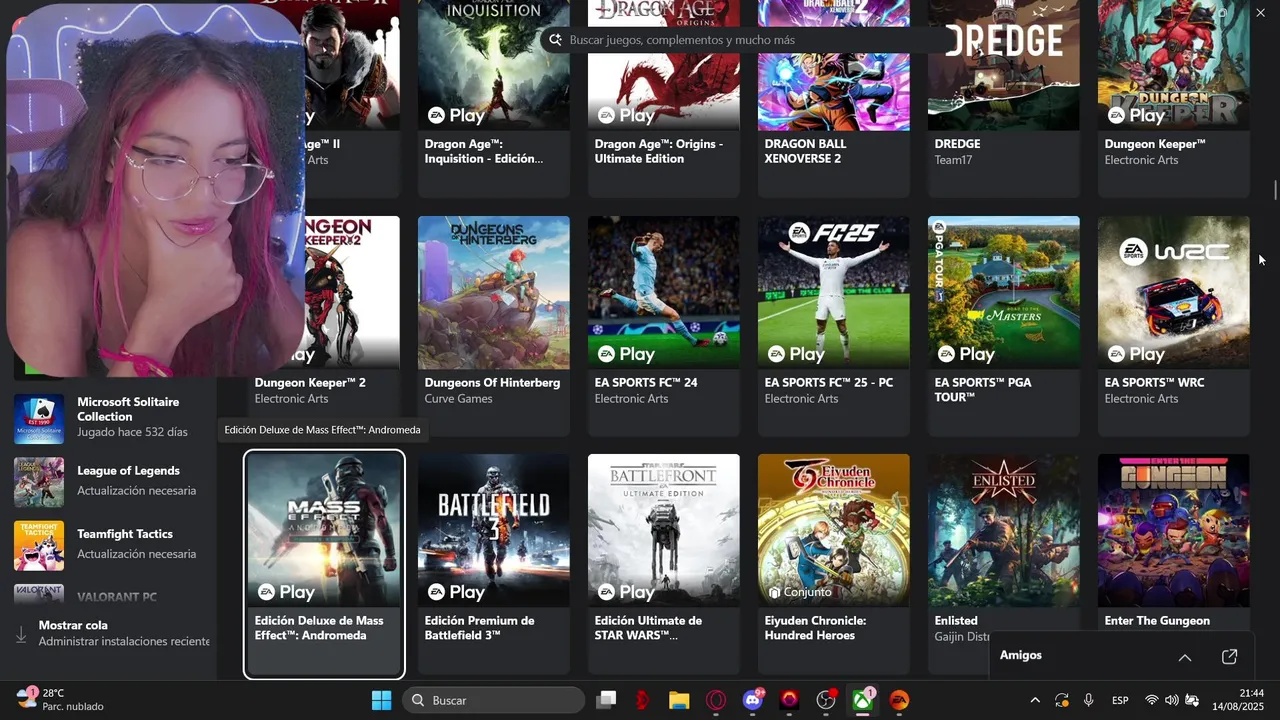Select Teamfight Tactics in sidebar

pos(112,544)
